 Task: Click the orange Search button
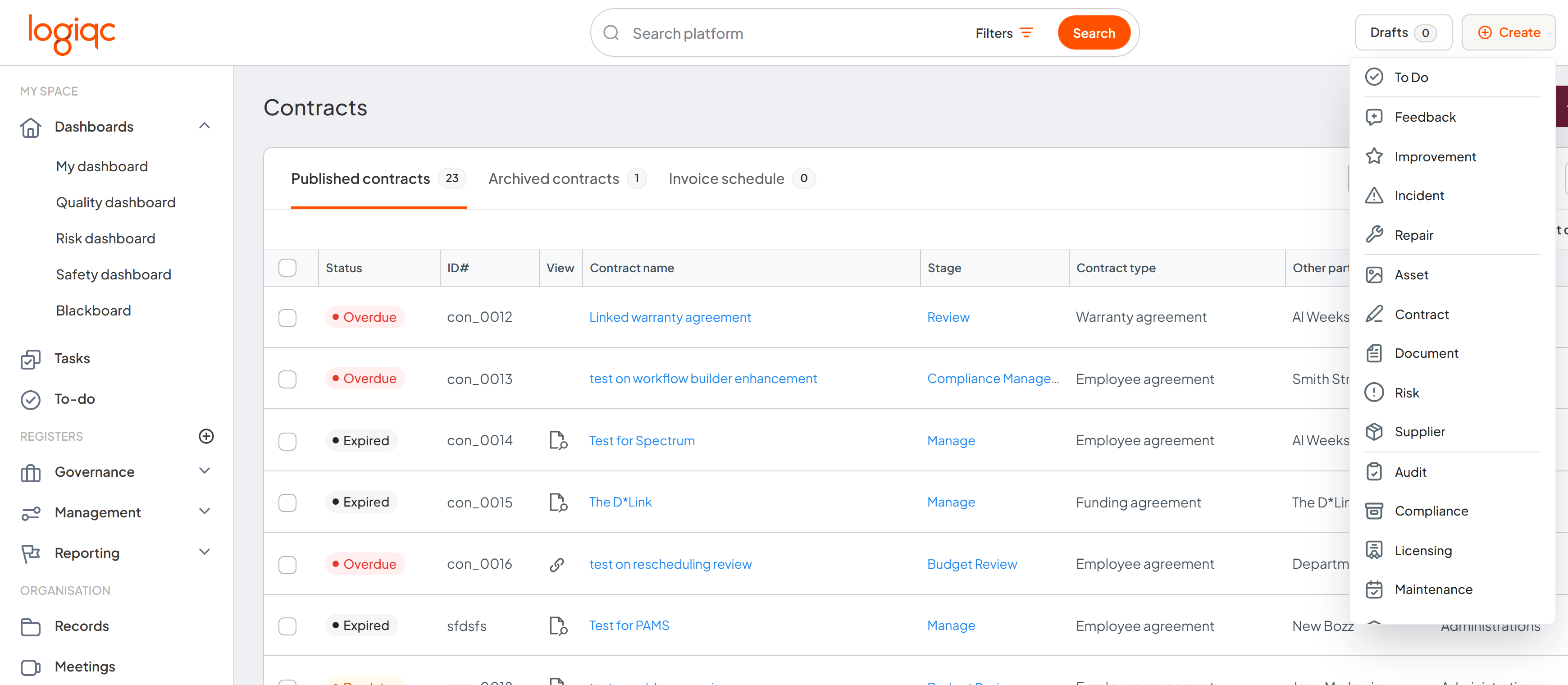pyautogui.click(x=1094, y=33)
